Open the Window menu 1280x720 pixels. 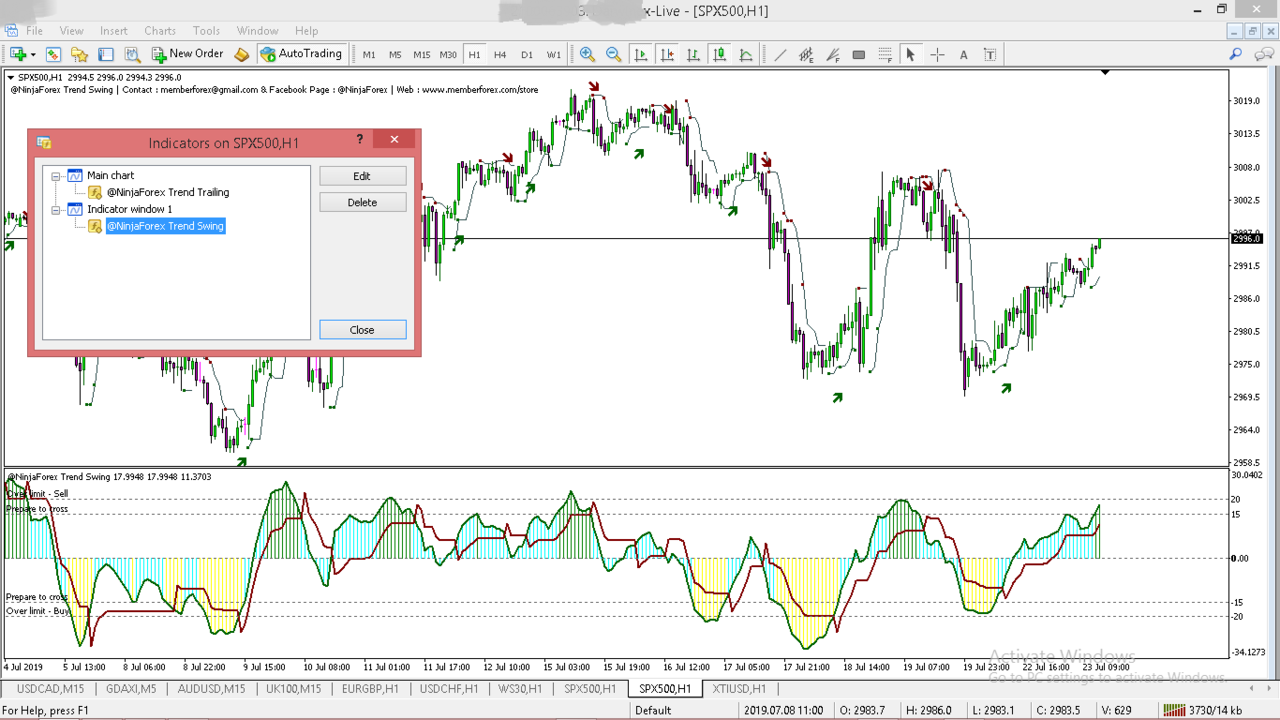[257, 31]
